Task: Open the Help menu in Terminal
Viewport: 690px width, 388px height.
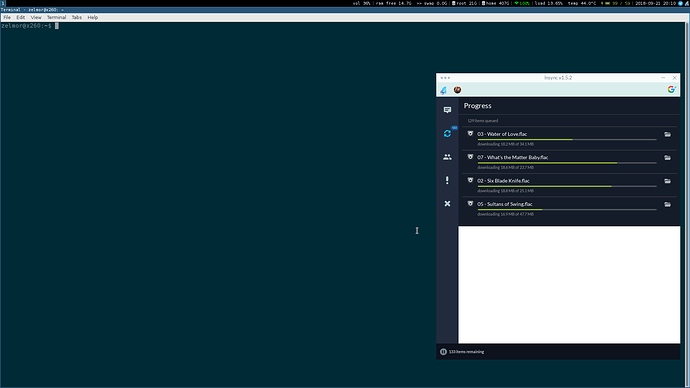Action: [92, 18]
